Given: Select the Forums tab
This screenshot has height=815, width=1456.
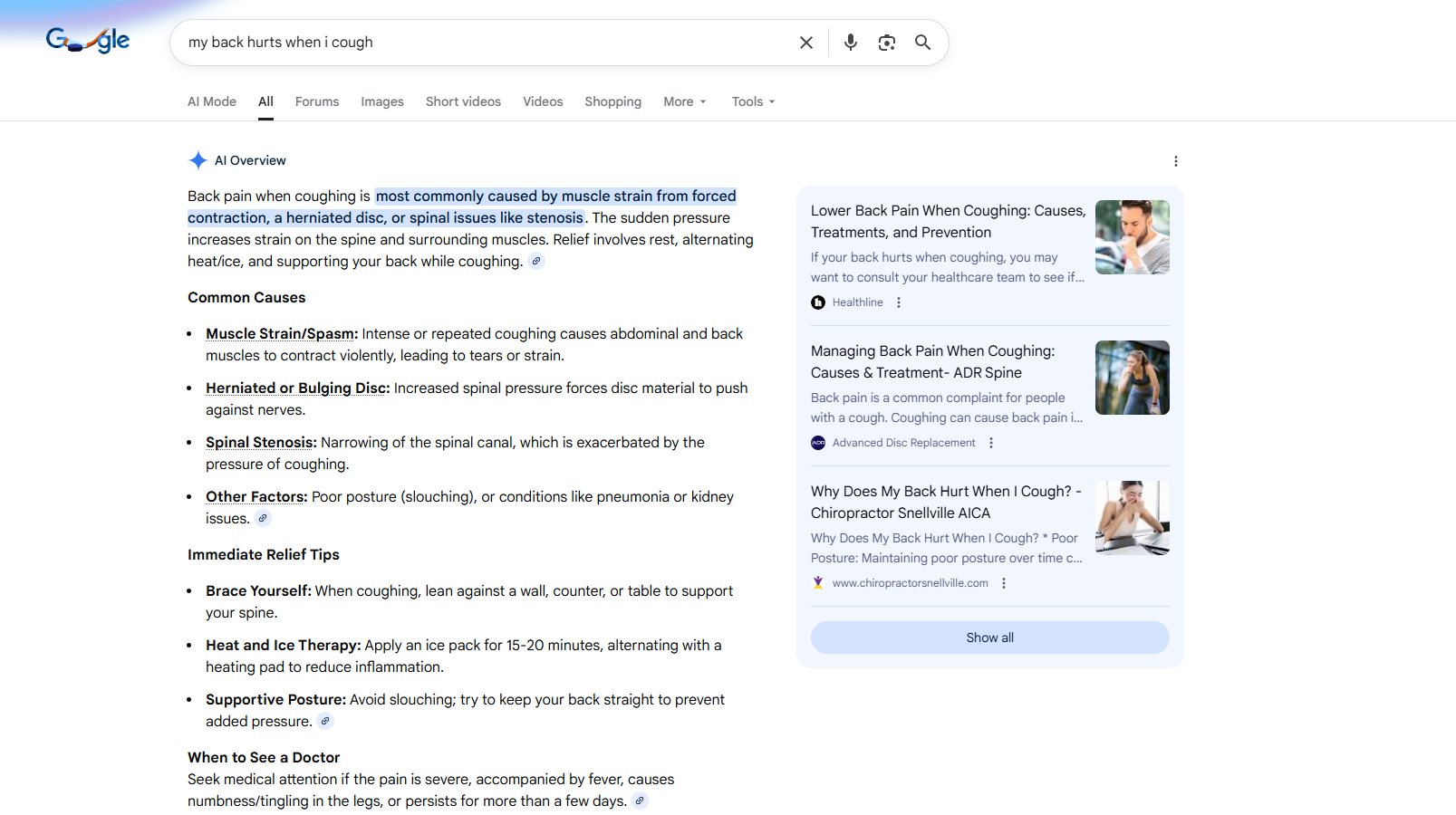Looking at the screenshot, I should tap(316, 101).
